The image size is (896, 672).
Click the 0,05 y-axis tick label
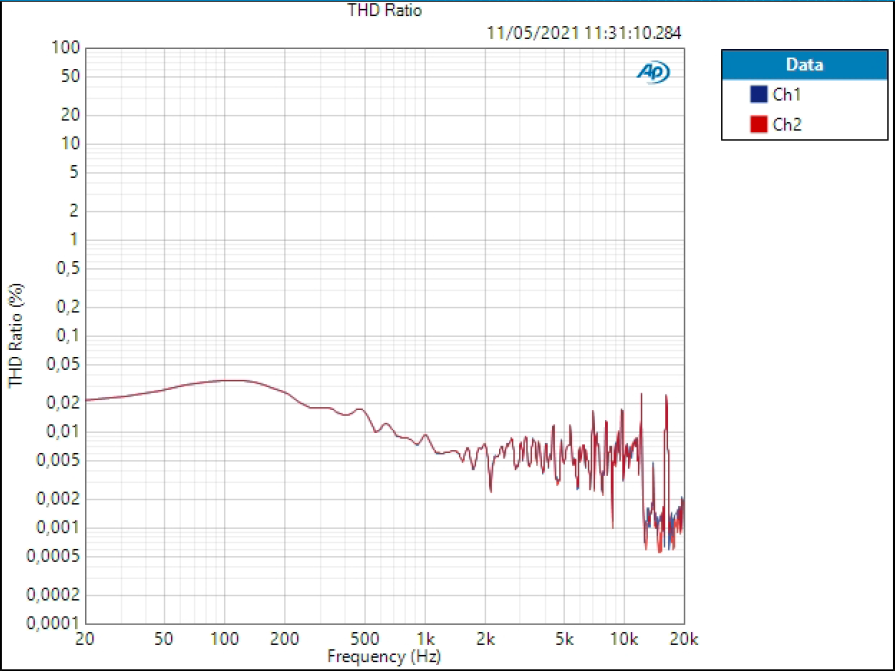coord(64,364)
